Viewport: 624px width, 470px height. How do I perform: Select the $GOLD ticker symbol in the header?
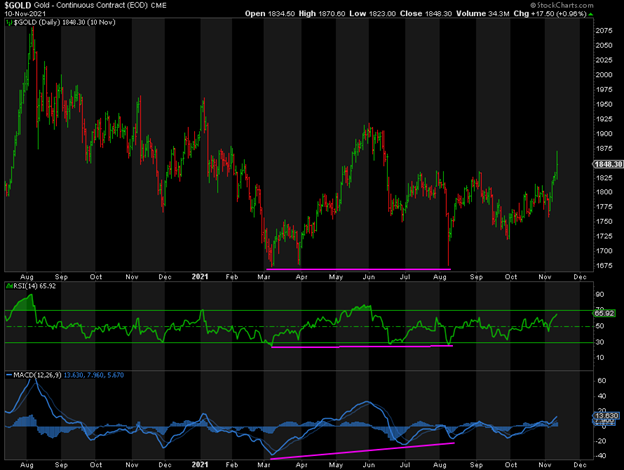[x=18, y=5]
